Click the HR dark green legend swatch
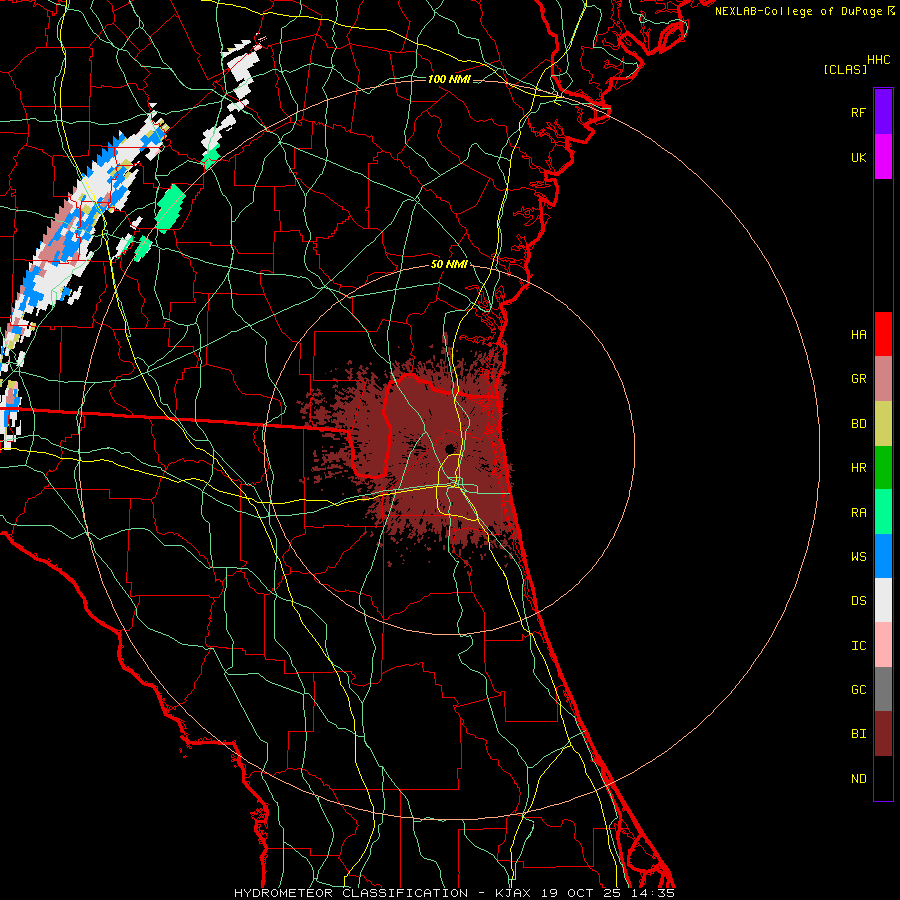 [883, 468]
